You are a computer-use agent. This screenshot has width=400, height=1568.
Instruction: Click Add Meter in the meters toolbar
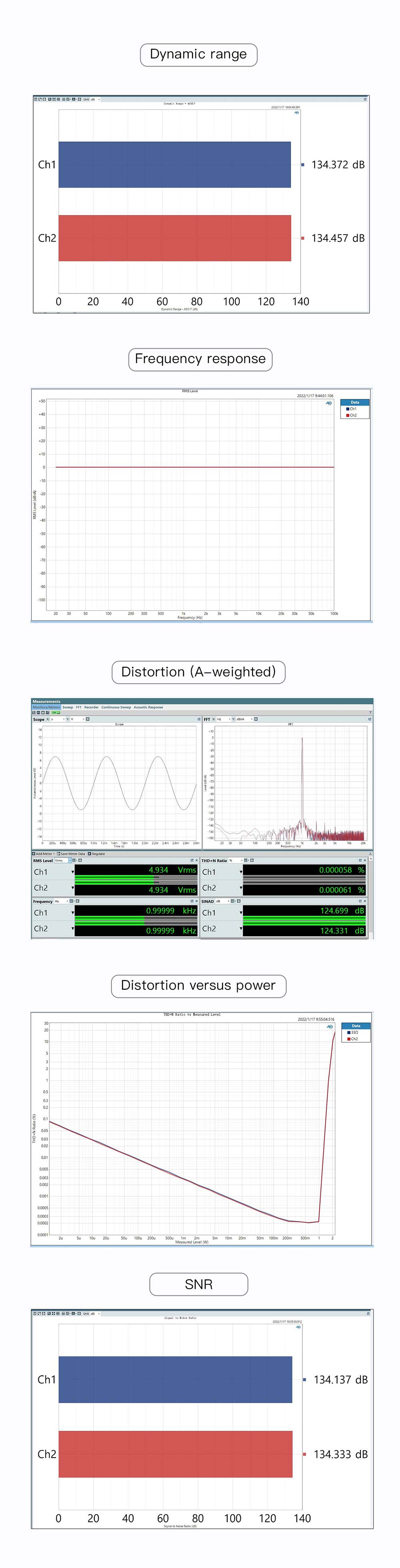point(43,853)
